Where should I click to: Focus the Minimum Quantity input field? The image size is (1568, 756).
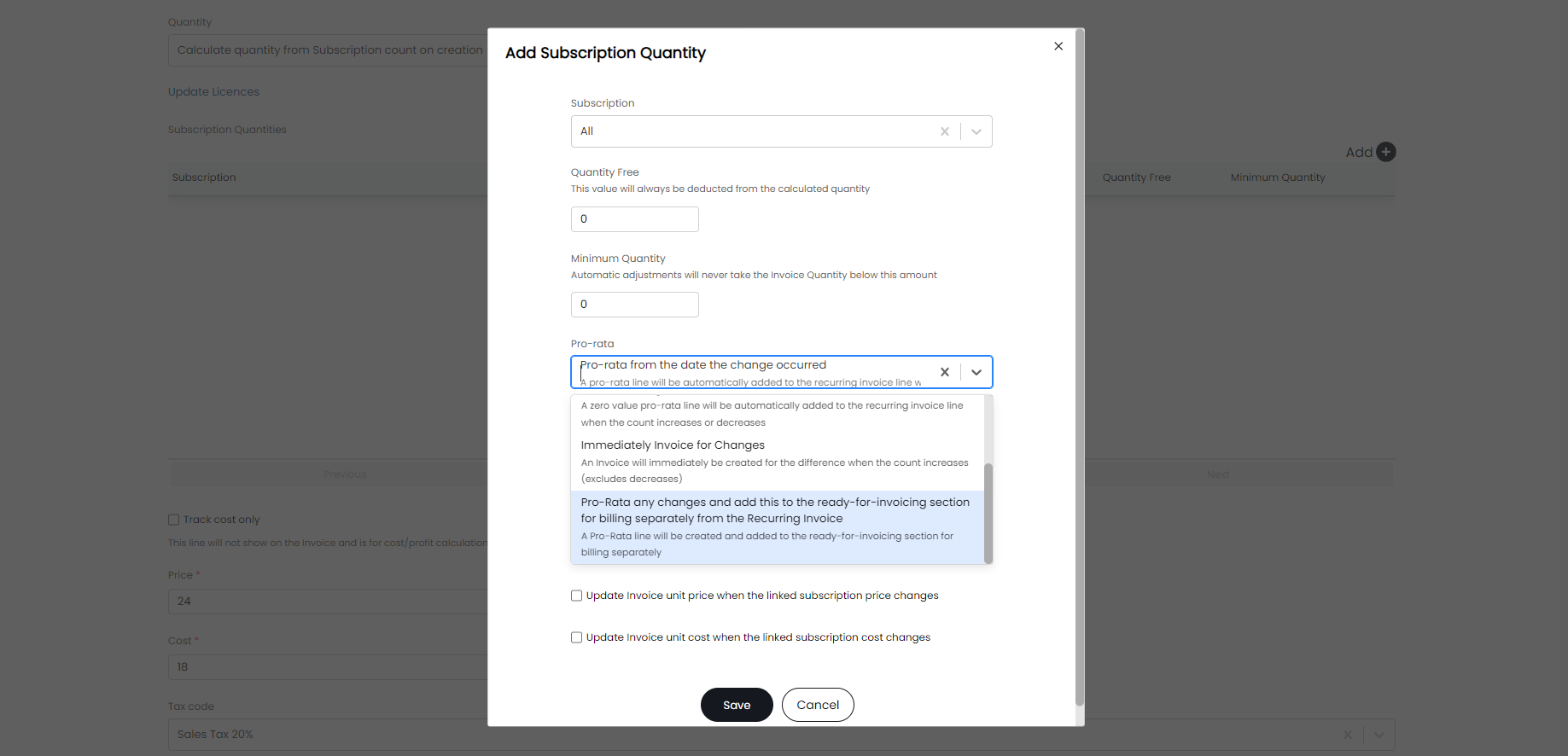click(x=635, y=305)
